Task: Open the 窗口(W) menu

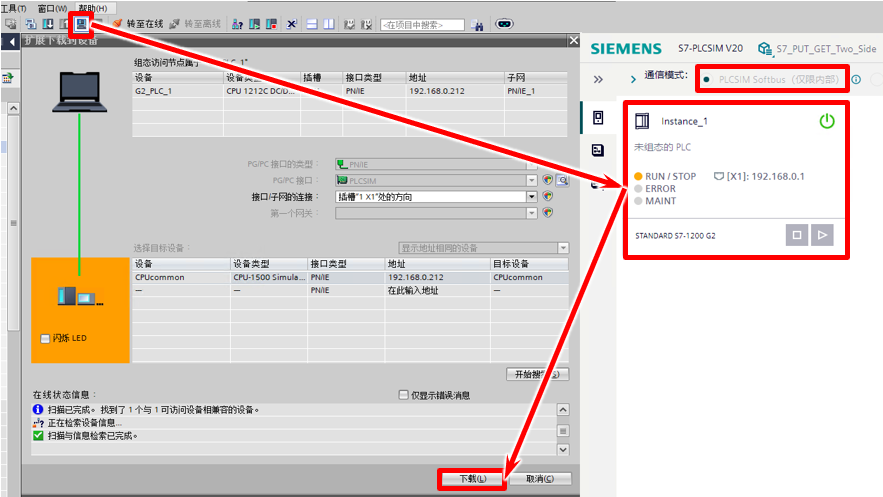Action: pos(52,8)
